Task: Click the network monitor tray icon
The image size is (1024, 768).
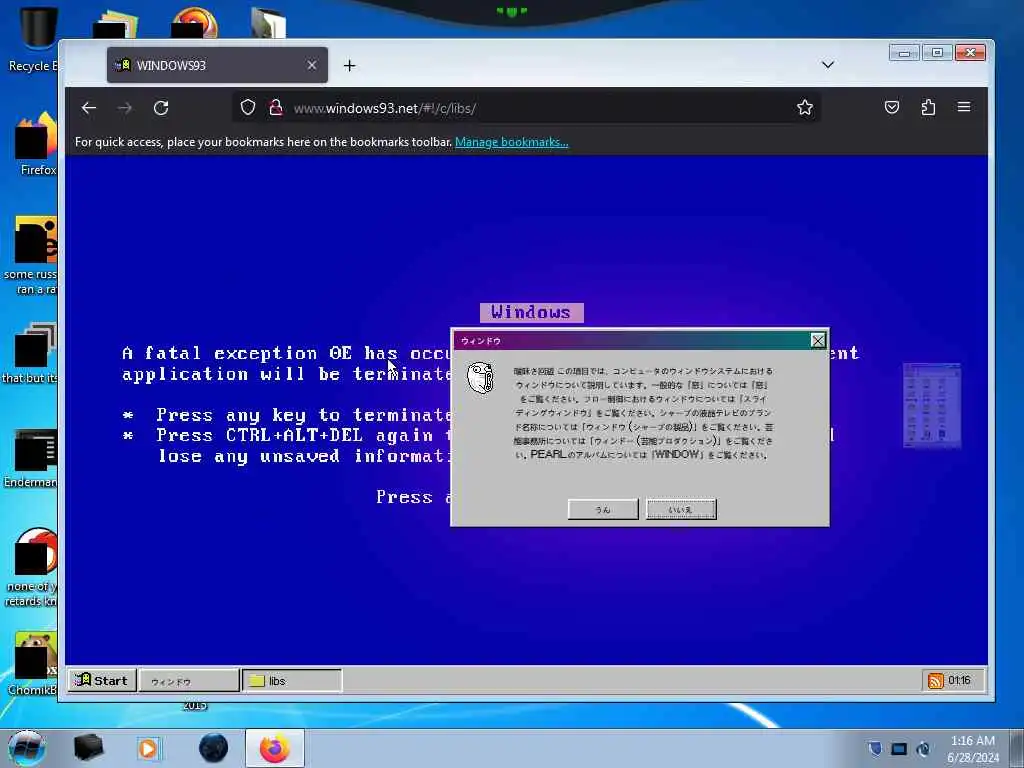Action: click(899, 749)
